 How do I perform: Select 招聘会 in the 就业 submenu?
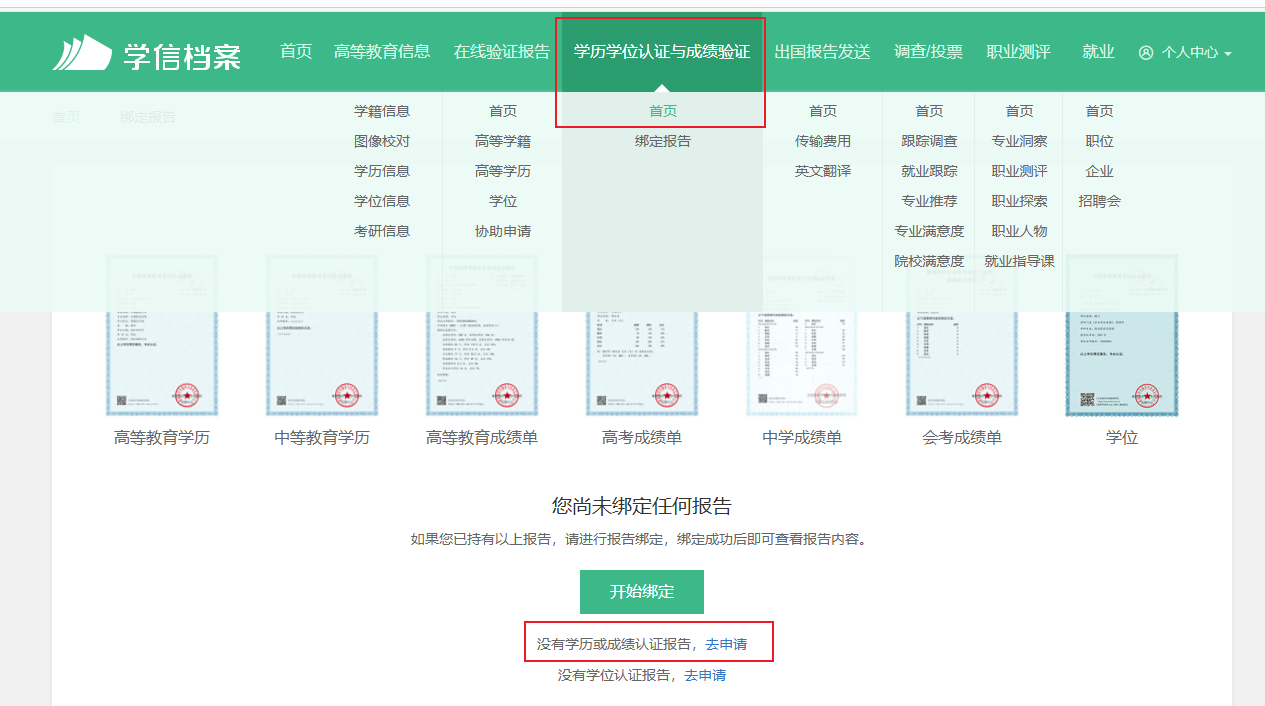[x=1099, y=201]
